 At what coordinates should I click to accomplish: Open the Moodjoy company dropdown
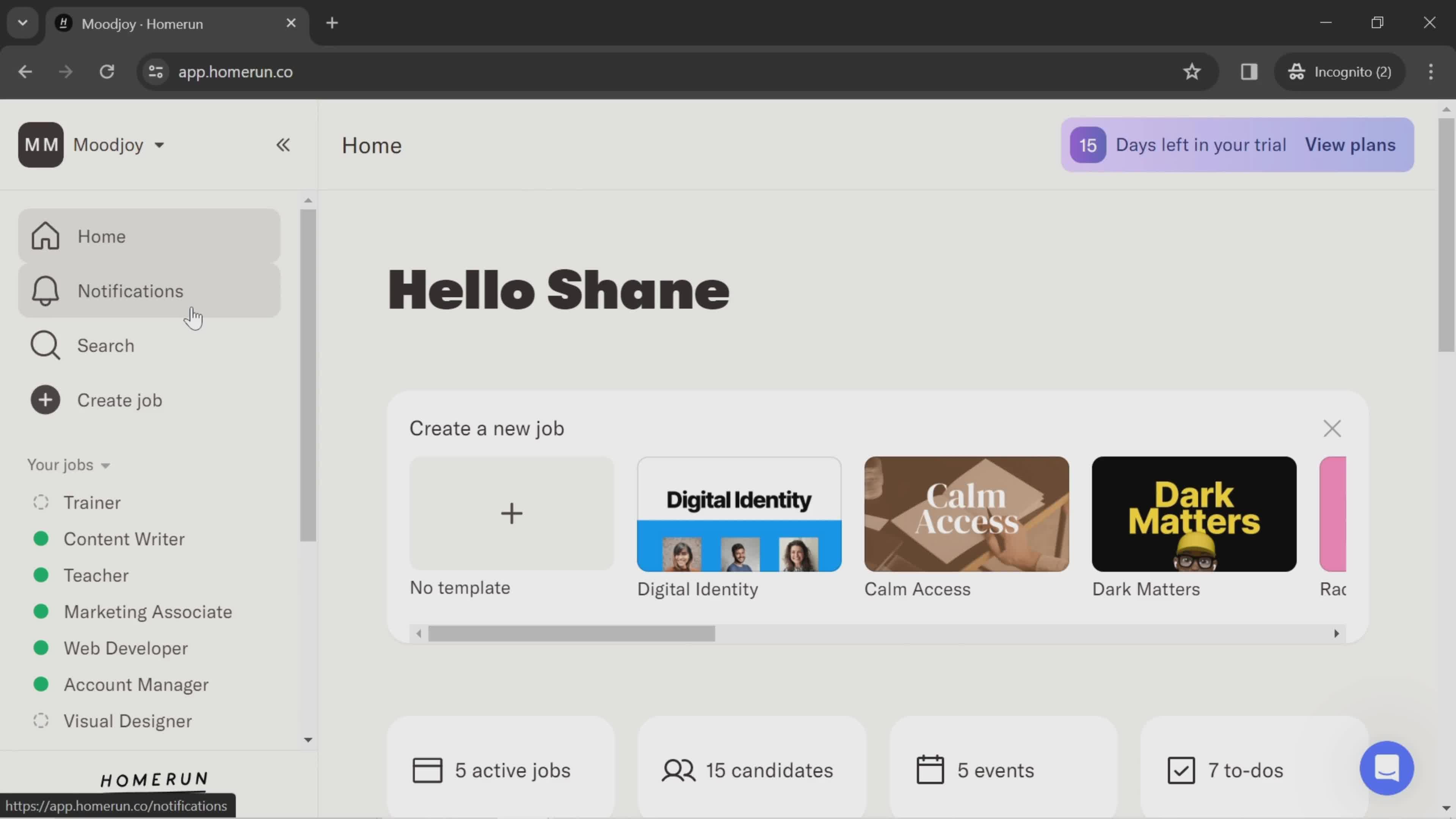tap(119, 145)
